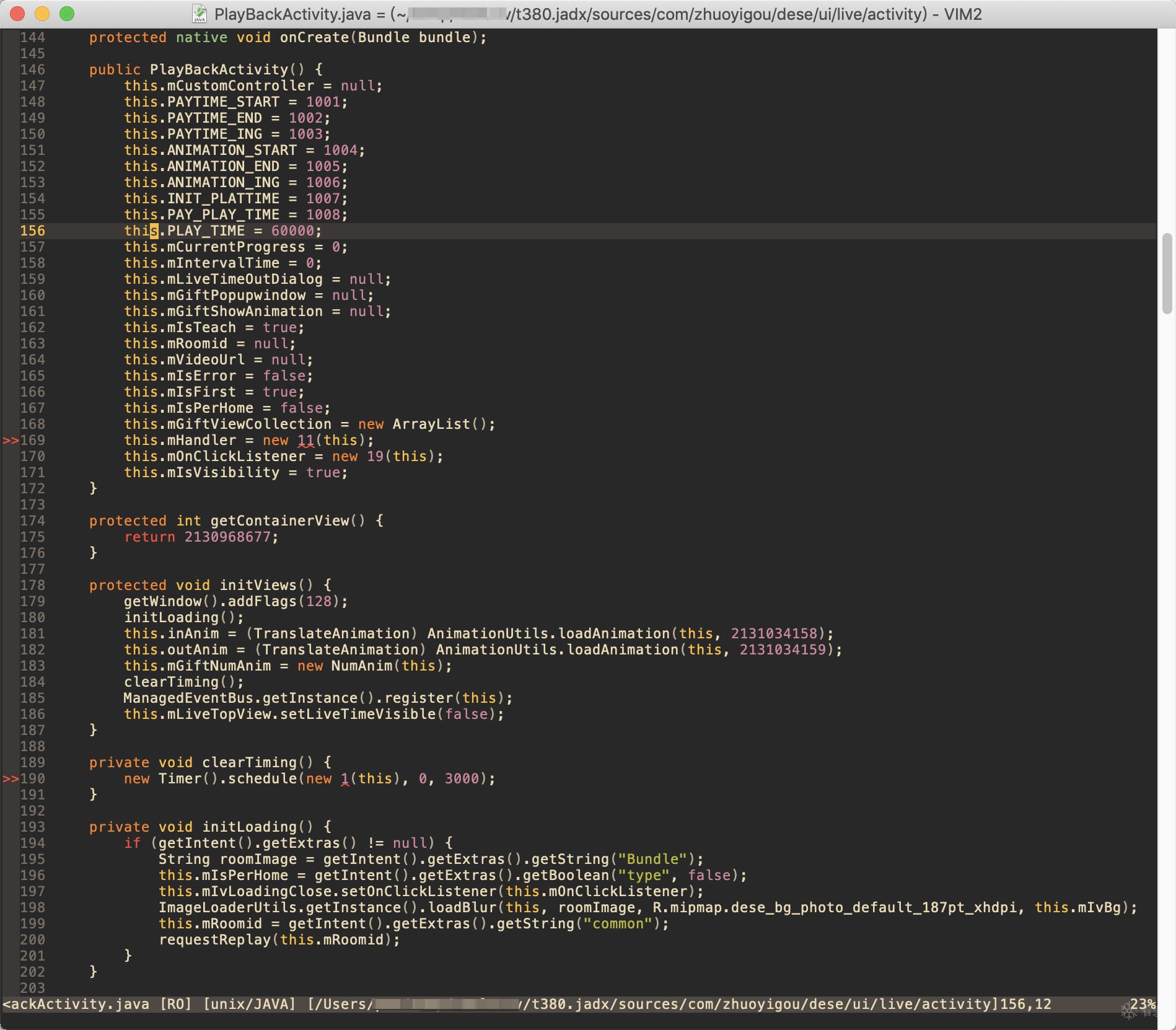Click 'clearTiming()' declaration on line 189
This screenshot has height=1030, width=1176.
tap(258, 763)
